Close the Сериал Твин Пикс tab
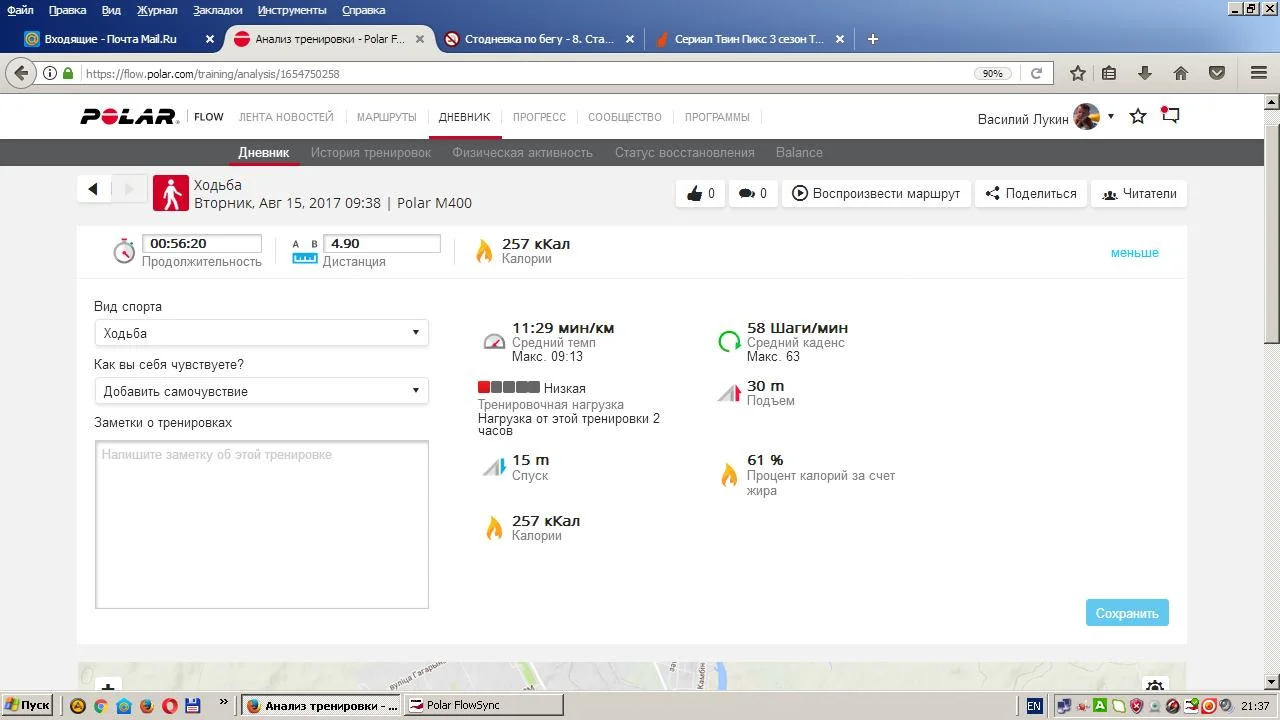This screenshot has height=720, width=1280. (x=840, y=39)
